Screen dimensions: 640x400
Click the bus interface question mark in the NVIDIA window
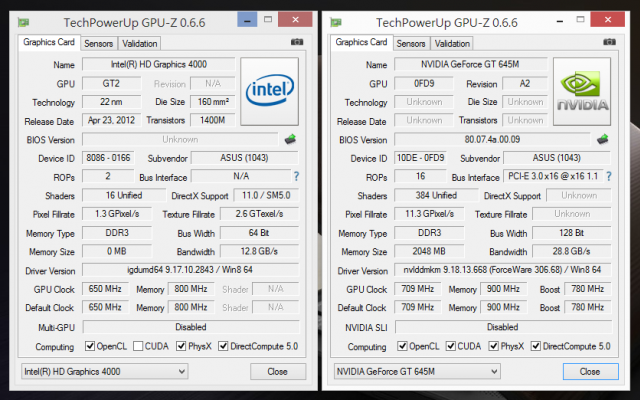pos(609,176)
